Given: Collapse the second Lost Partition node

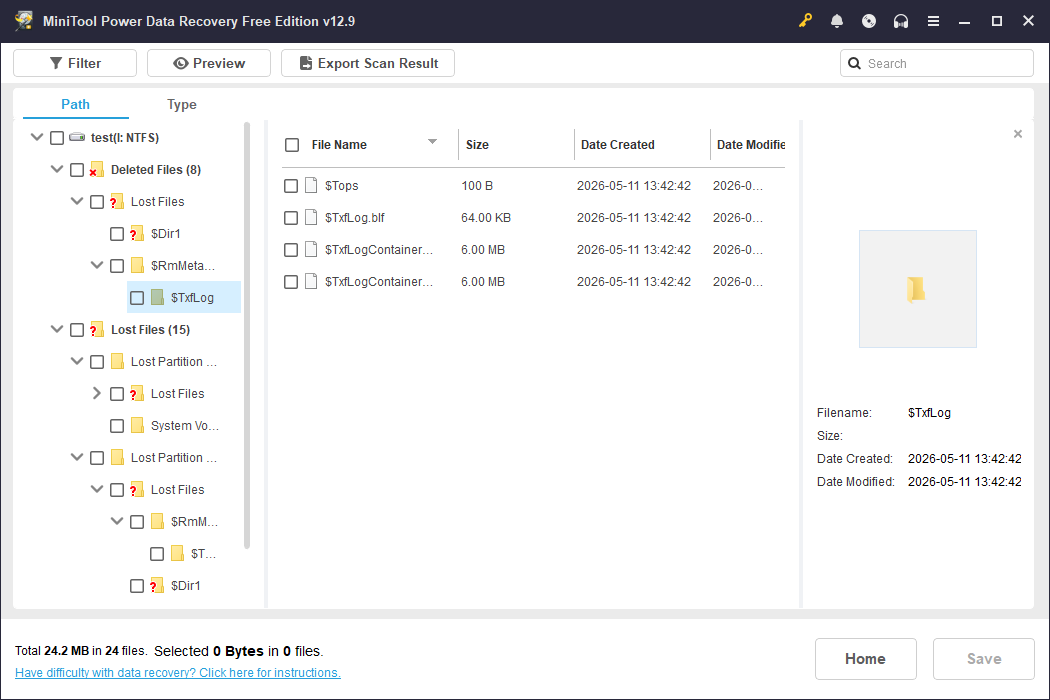Looking at the screenshot, I should coord(77,457).
